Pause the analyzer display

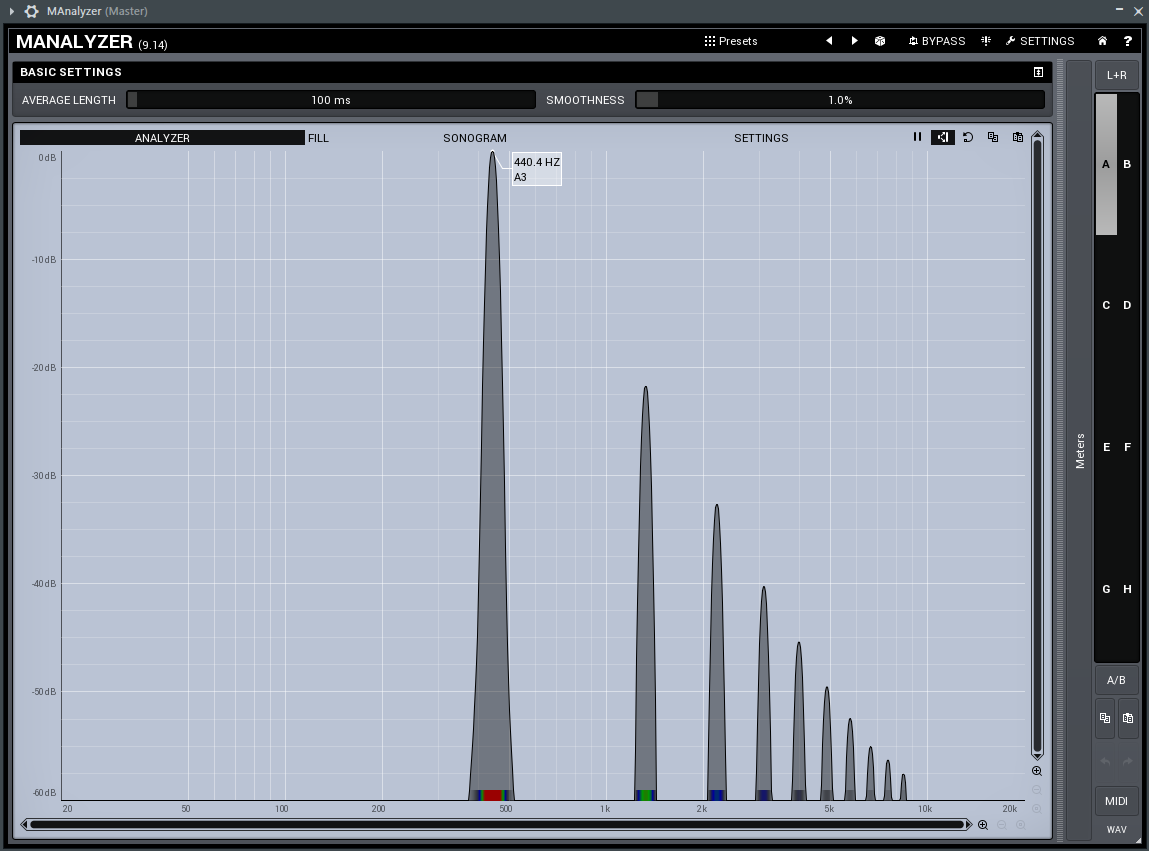pos(917,137)
